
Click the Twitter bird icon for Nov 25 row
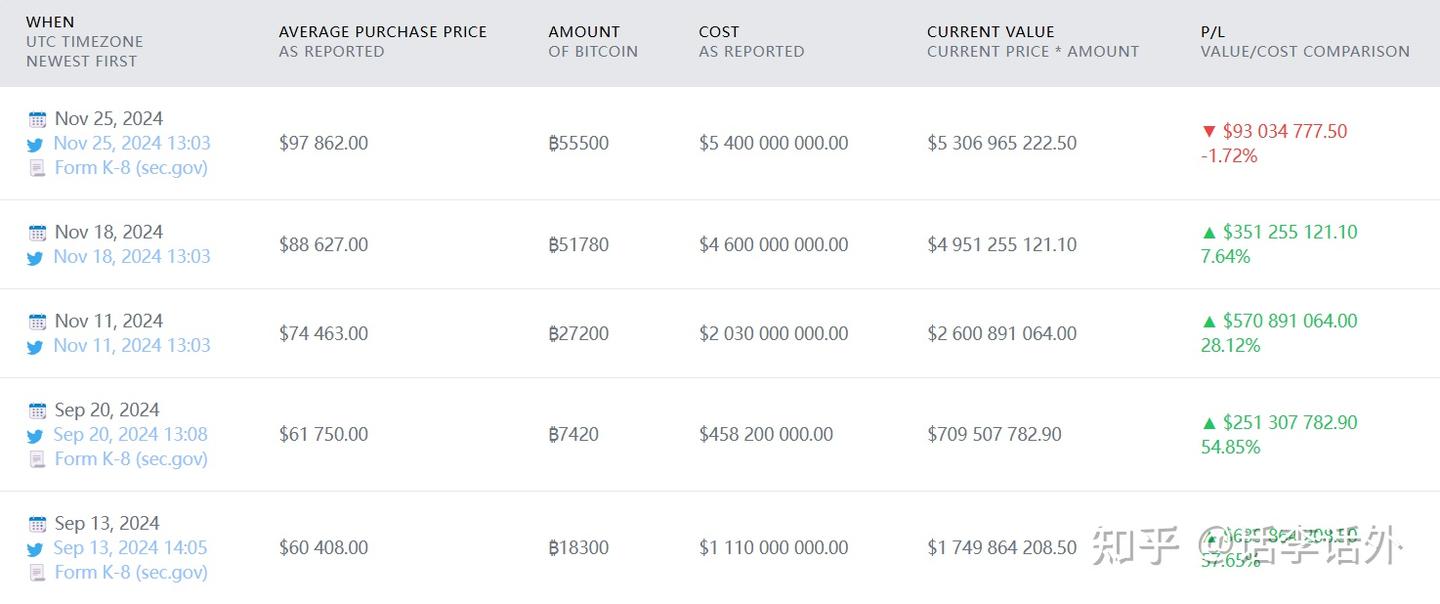[35, 145]
